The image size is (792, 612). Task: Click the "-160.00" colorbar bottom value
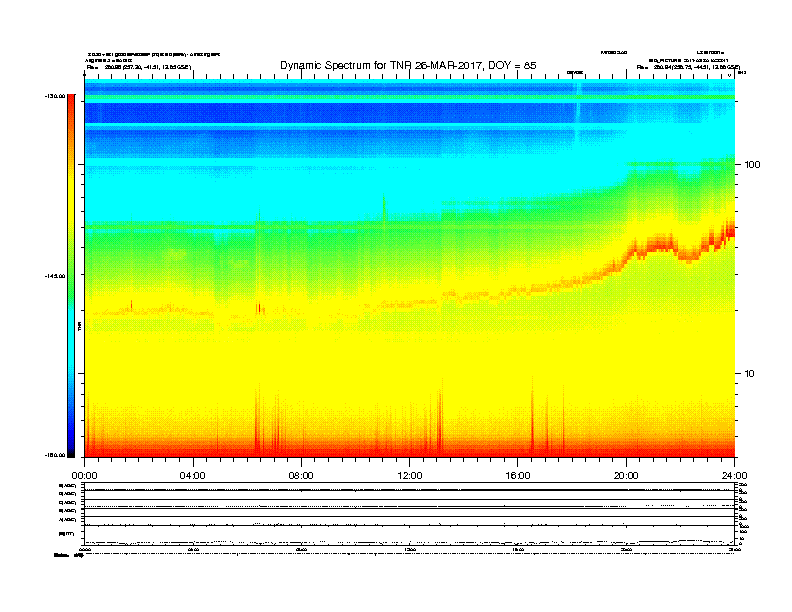[55, 455]
